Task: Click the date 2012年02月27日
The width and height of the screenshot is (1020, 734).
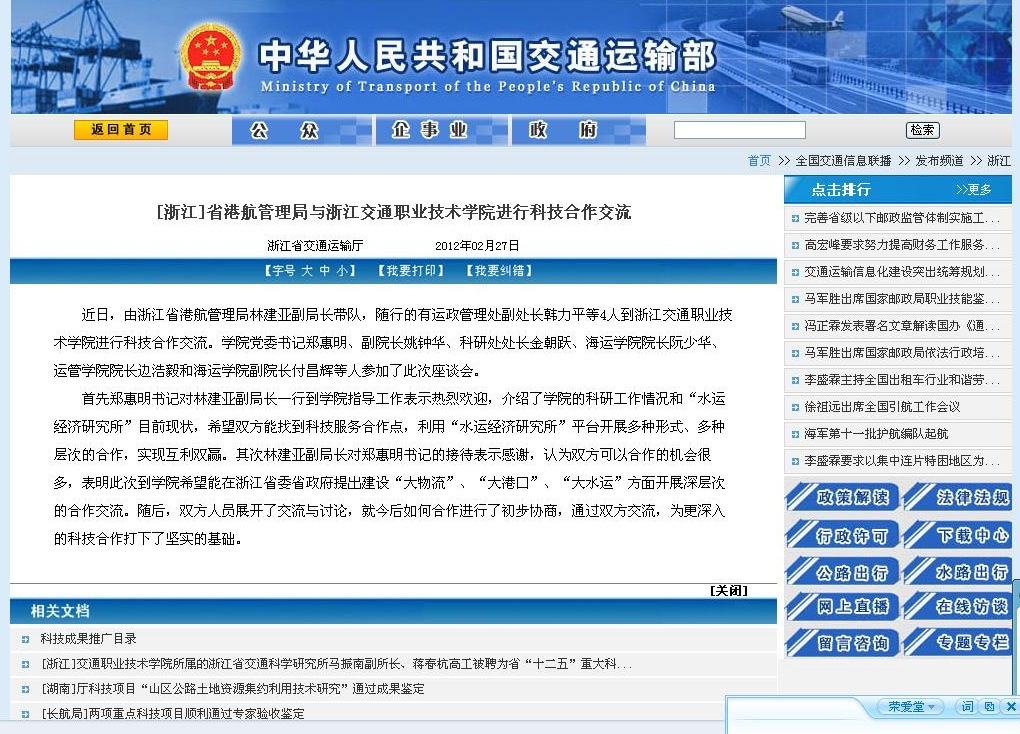Action: (x=477, y=245)
